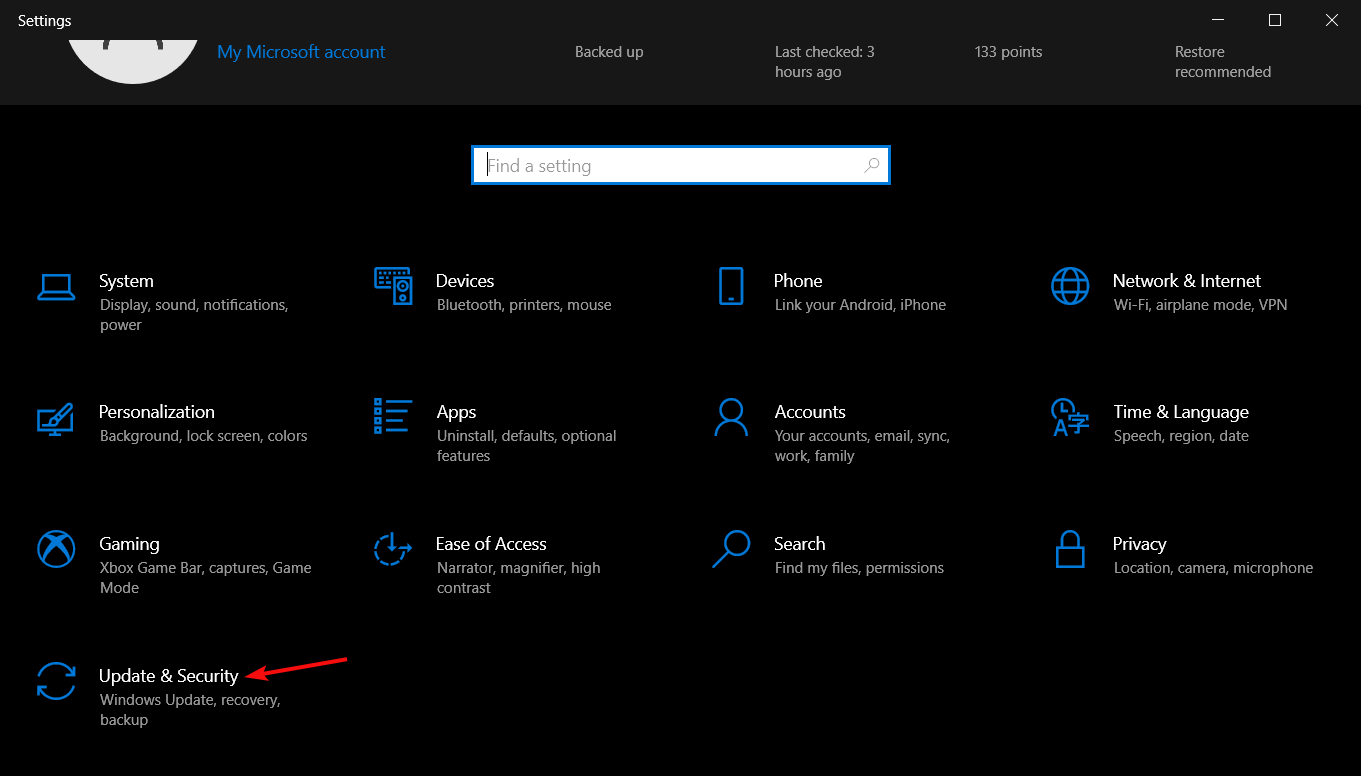
Task: Click the Devices Bluetooth icon
Action: point(394,287)
